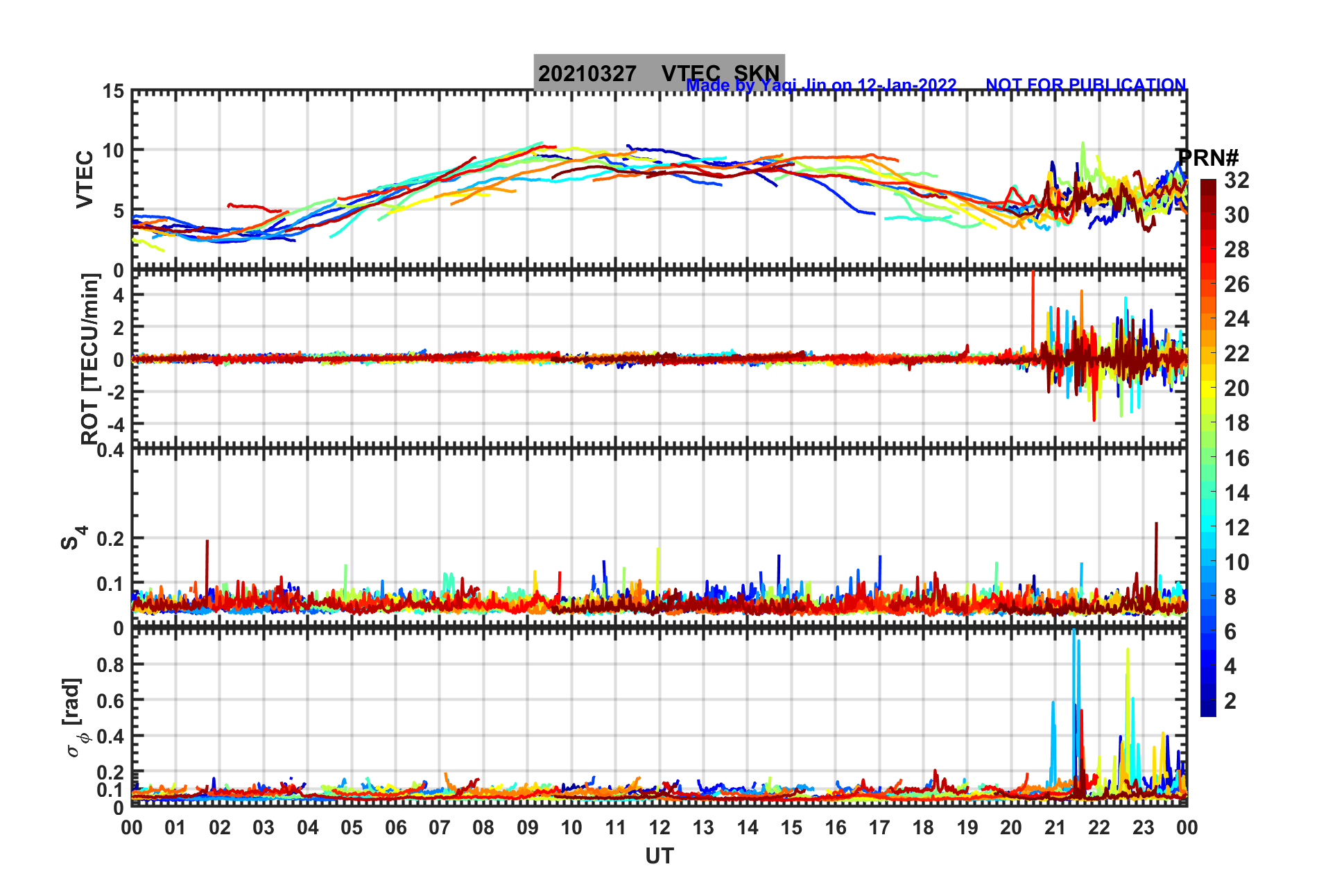Image resolution: width=1319 pixels, height=896 pixels.
Task: Click the '06' hour tick on UT axis
Action: (395, 828)
